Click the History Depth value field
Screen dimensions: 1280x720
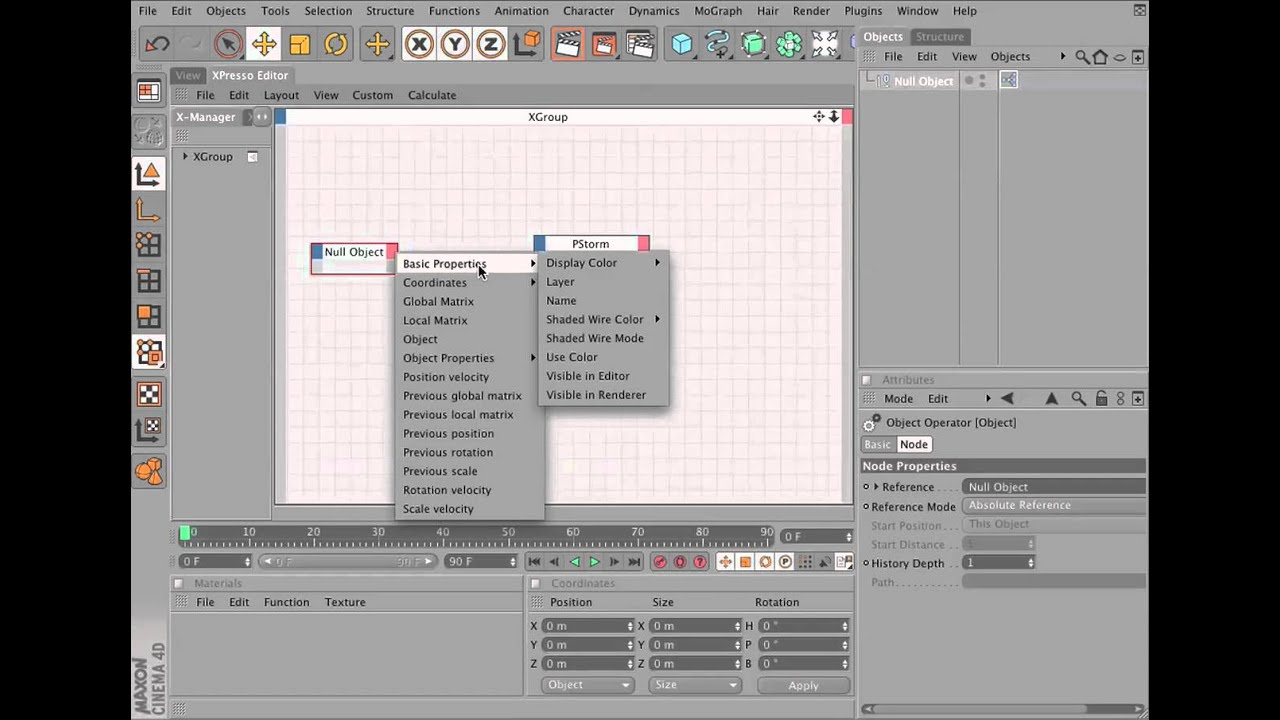[x=1000, y=563]
